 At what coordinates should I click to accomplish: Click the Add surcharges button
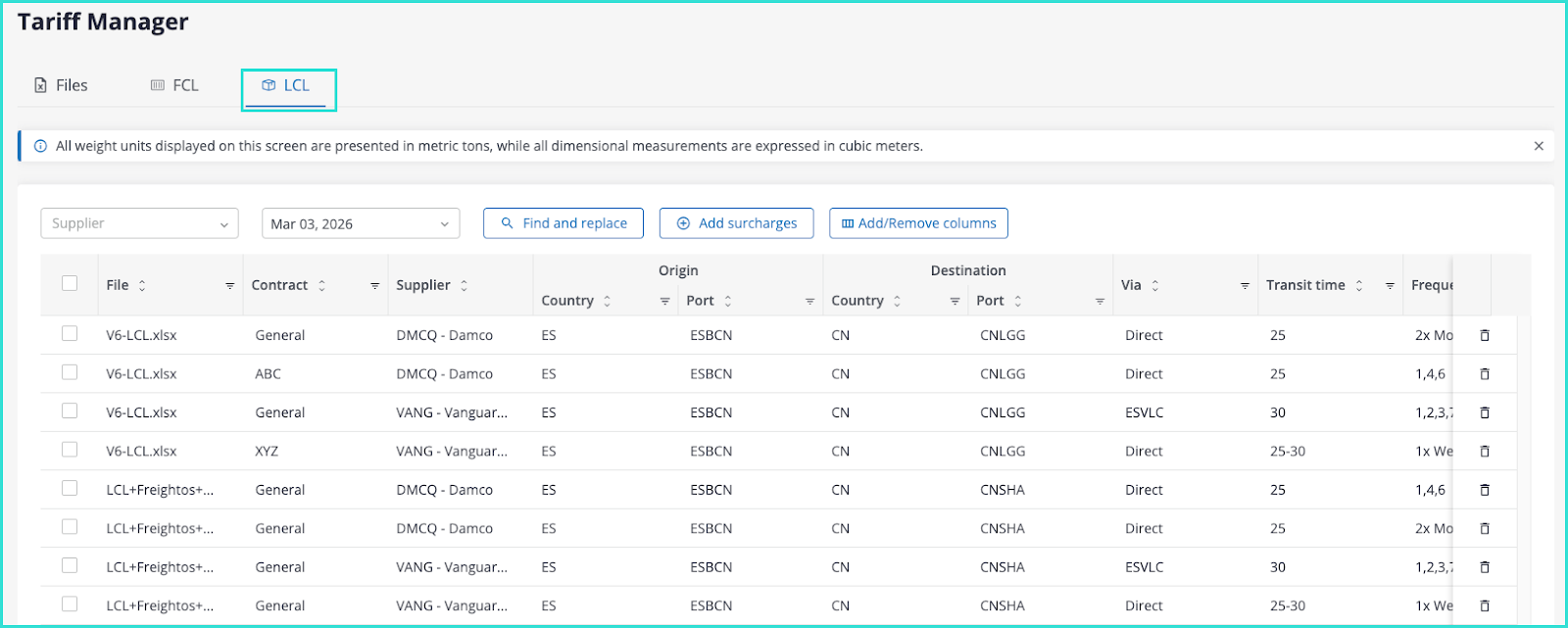click(x=736, y=223)
